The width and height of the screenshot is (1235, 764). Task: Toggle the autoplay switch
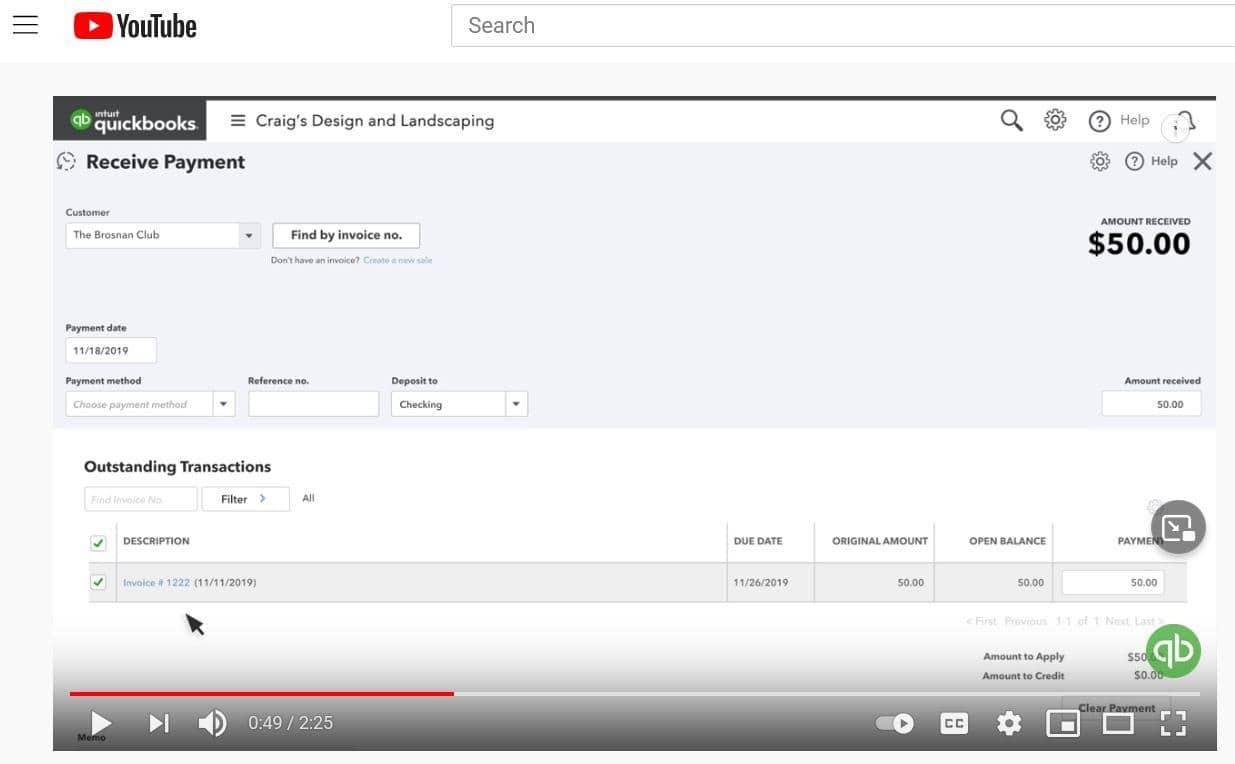[x=894, y=724]
